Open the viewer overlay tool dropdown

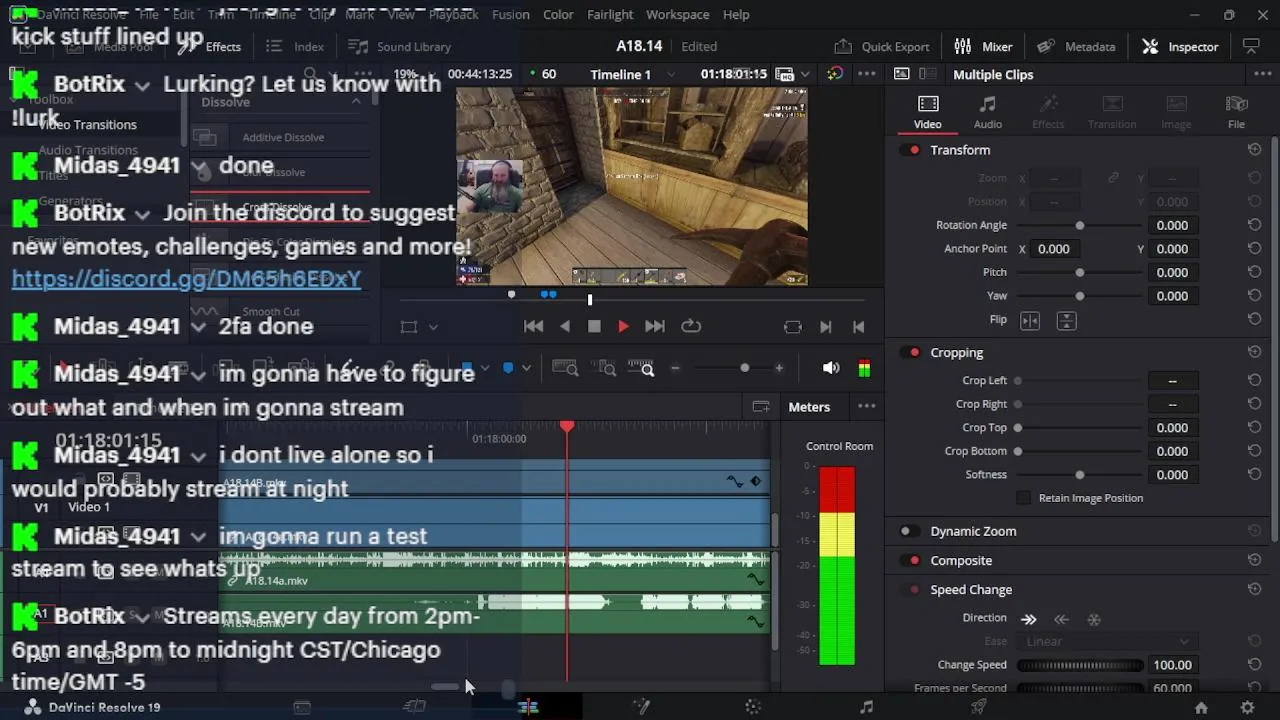(433, 327)
